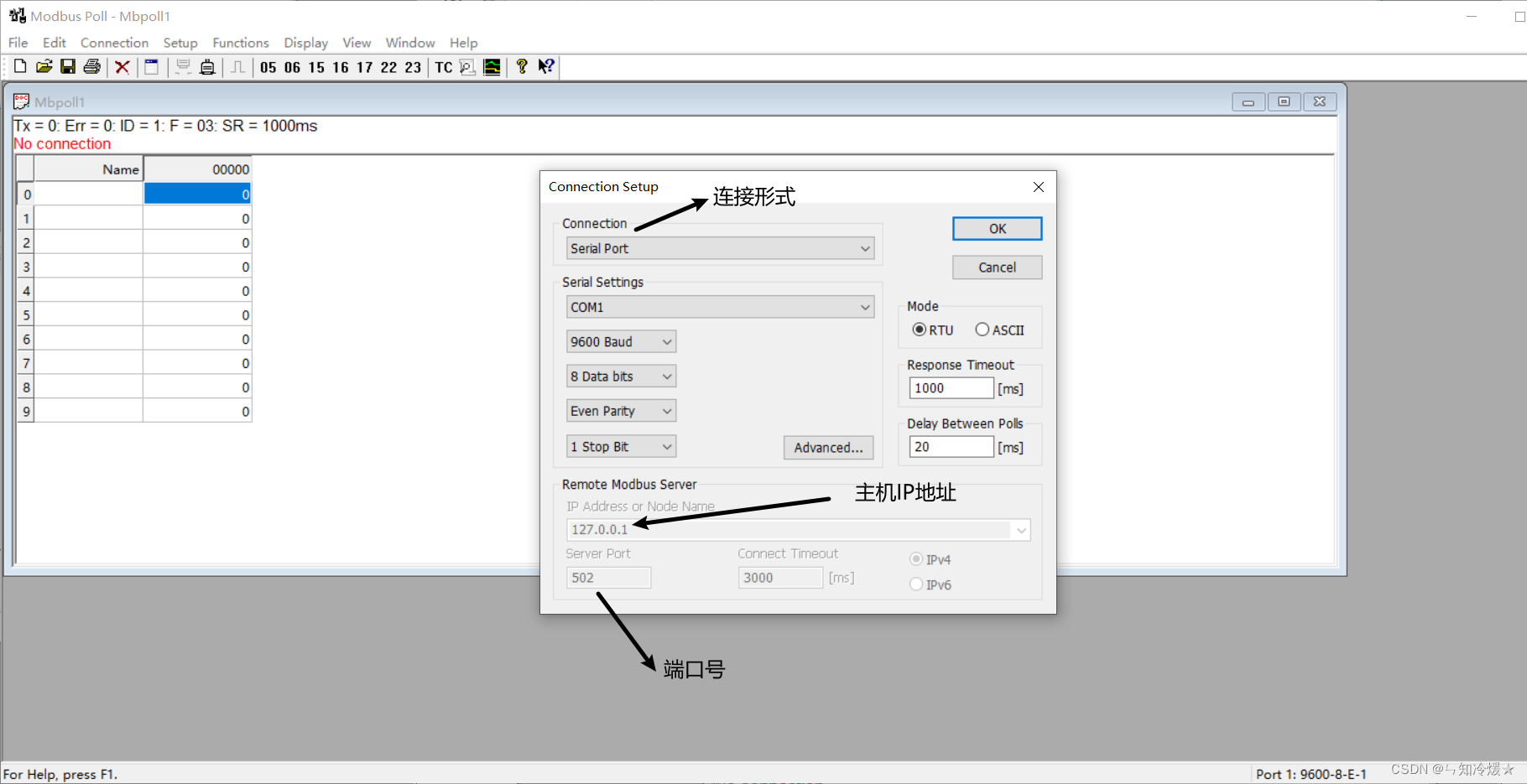This screenshot has width=1527, height=784.
Task: Click the Response Timeout field showing 1000
Action: coord(951,388)
